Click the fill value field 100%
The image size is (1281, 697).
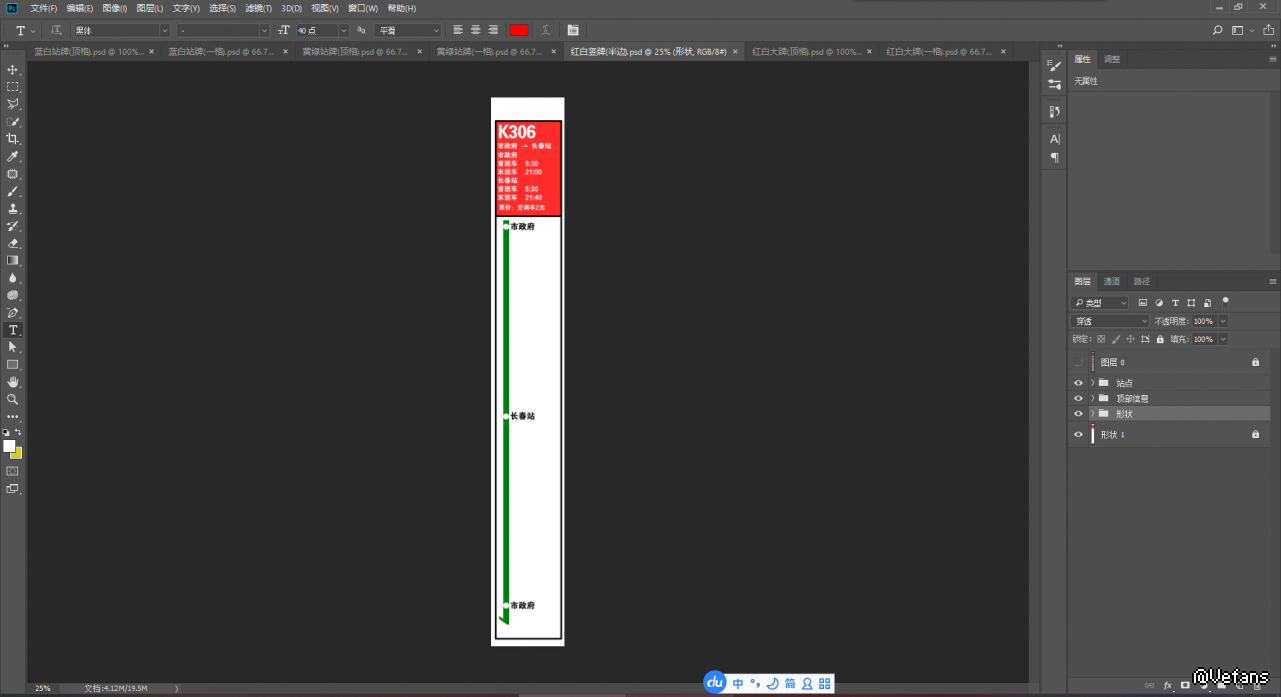click(x=1203, y=339)
